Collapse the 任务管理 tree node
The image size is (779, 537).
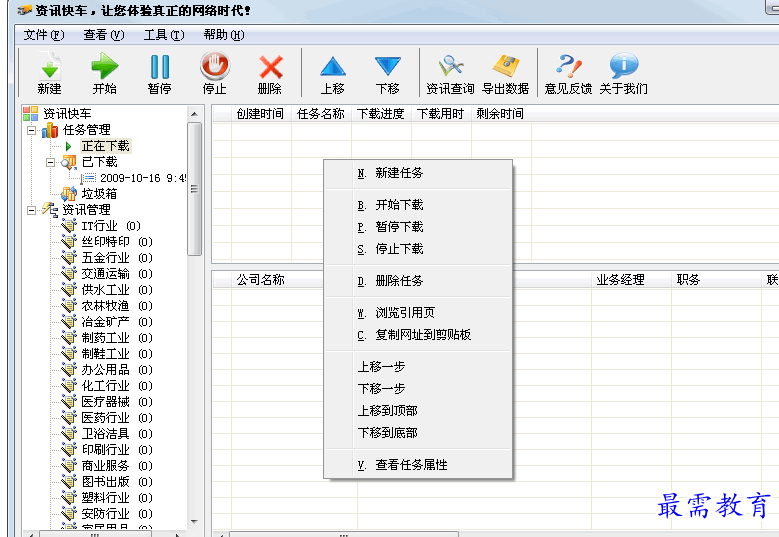(32, 130)
